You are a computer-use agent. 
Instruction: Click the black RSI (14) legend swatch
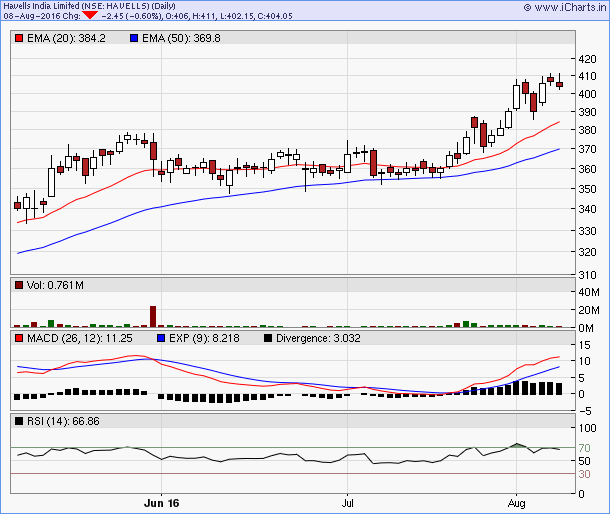tap(19, 421)
